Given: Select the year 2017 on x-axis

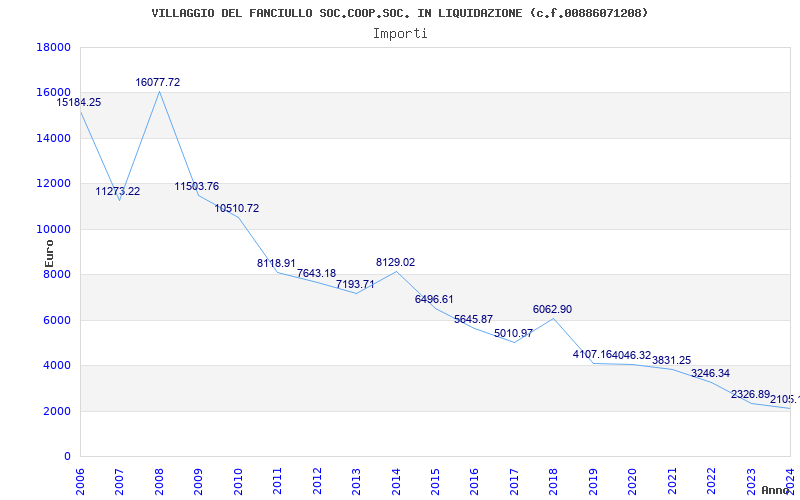Looking at the screenshot, I should pos(514,481).
